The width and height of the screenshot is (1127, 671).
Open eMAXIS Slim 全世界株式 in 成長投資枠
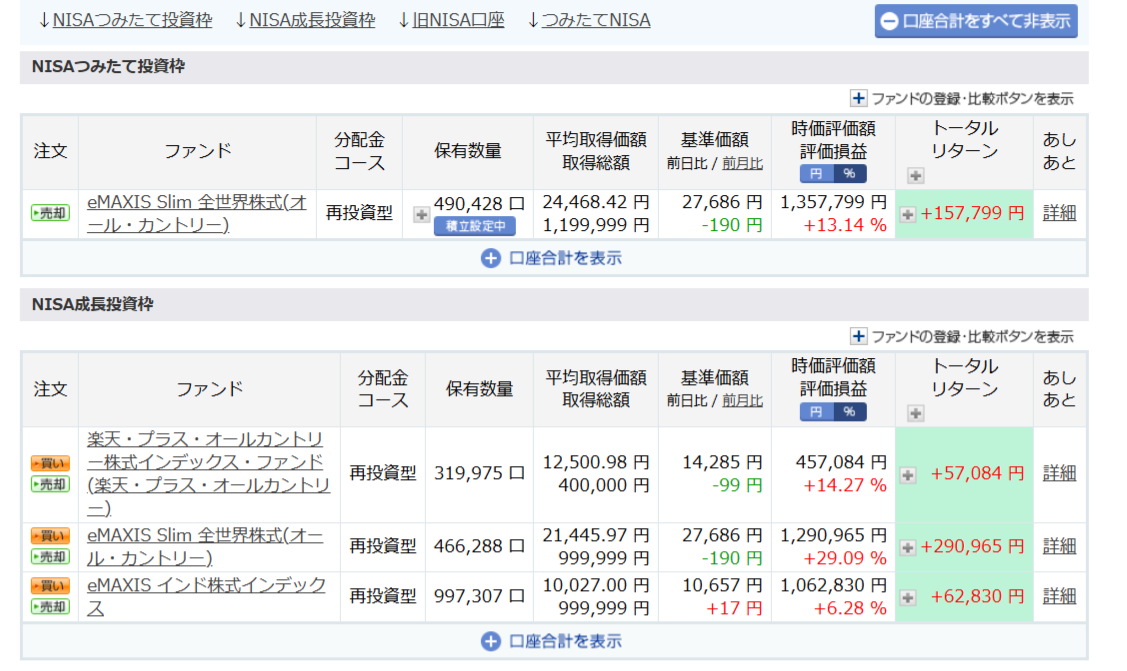(x=205, y=547)
